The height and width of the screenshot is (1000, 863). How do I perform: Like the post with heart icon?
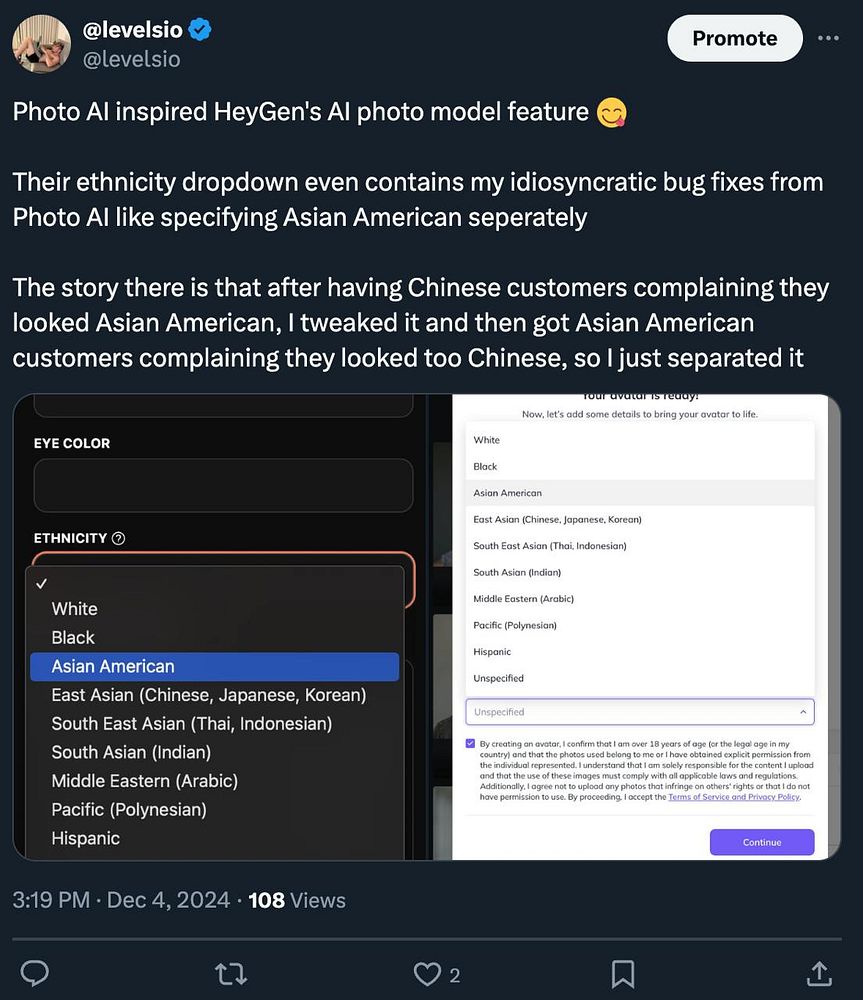point(427,974)
